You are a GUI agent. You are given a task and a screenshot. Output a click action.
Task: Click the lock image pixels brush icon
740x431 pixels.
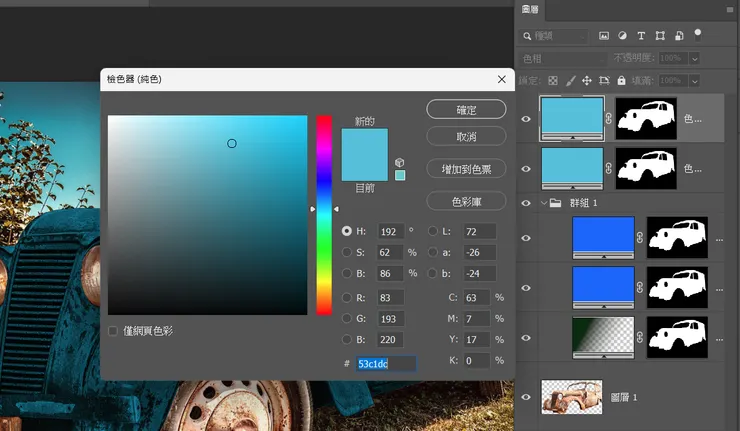tap(570, 80)
